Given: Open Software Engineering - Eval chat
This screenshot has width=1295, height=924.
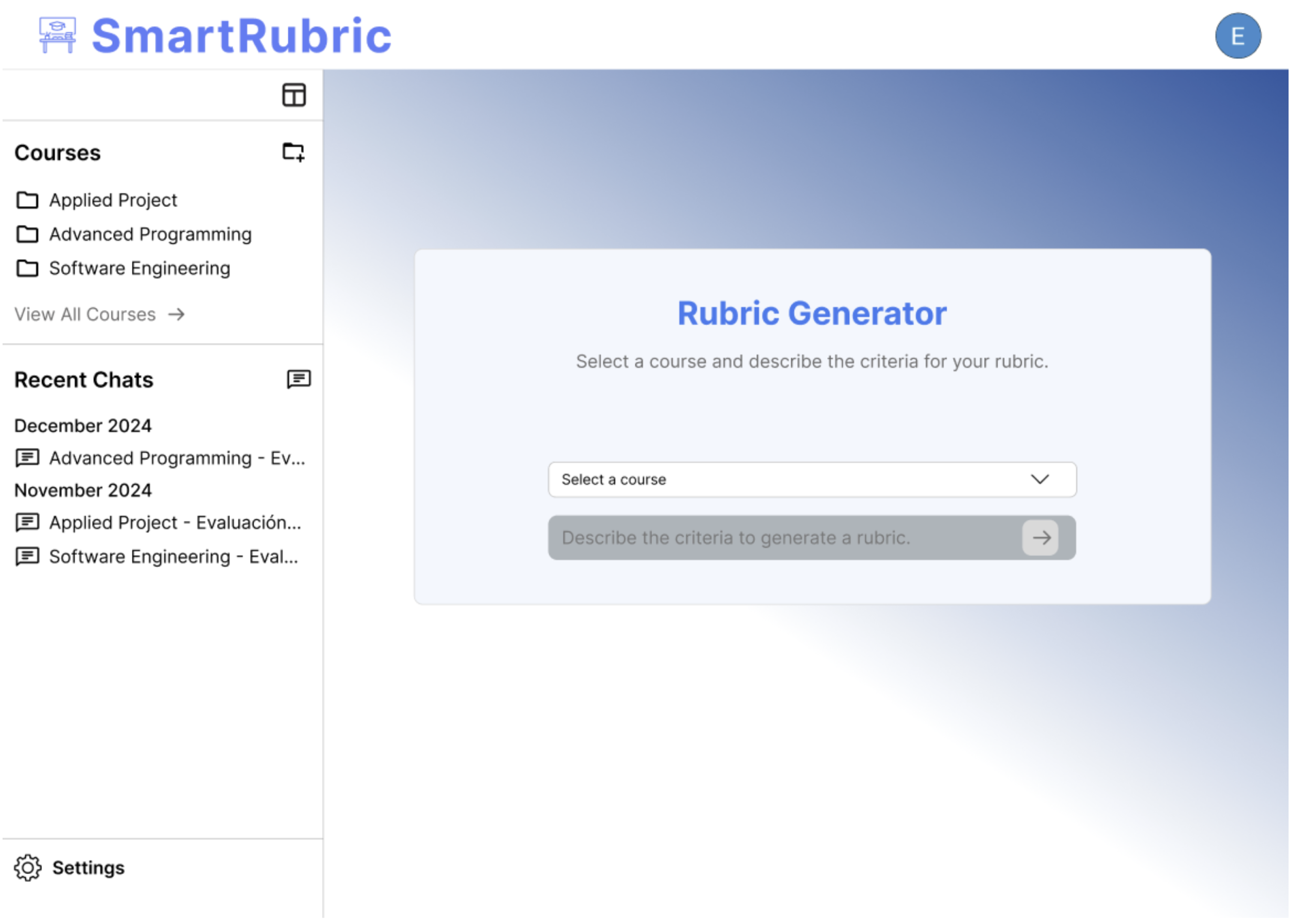Looking at the screenshot, I should (173, 556).
